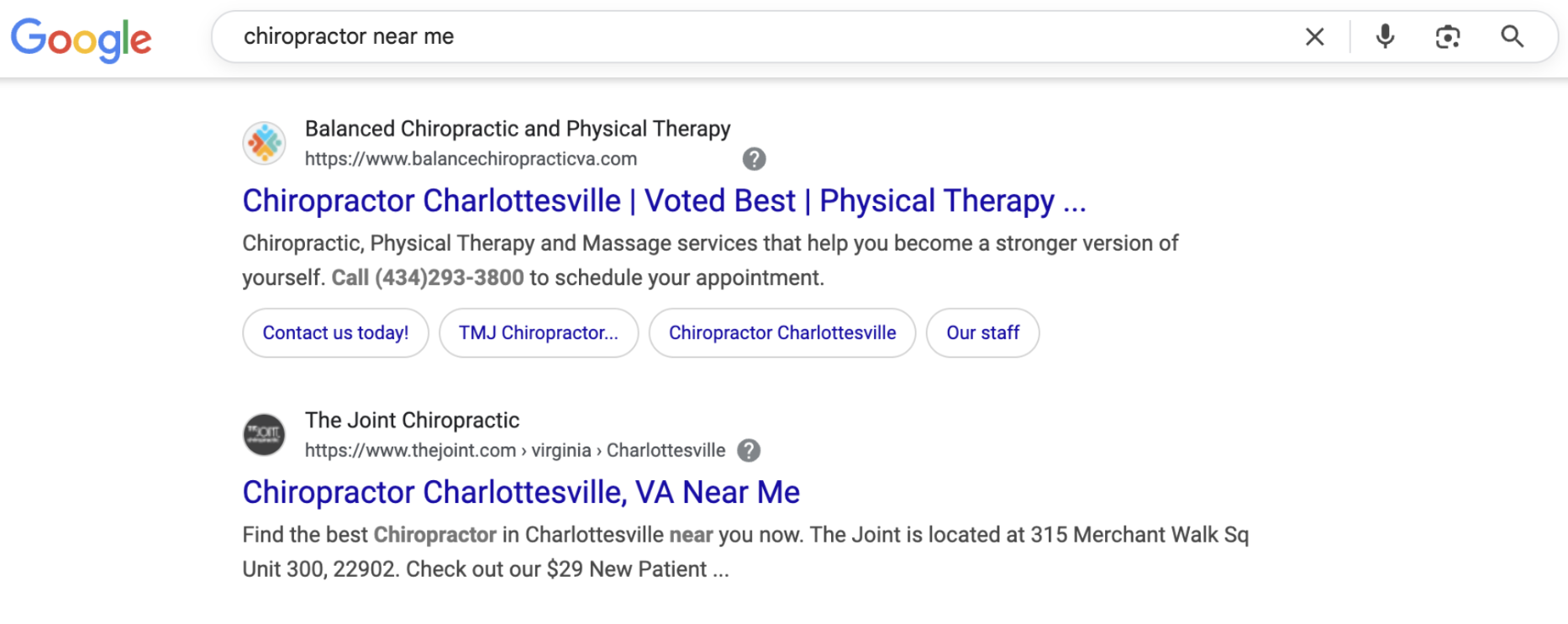Open the info icon beside balancechiropracticva.com
Viewport: 1568px width, 624px height.
(x=754, y=159)
